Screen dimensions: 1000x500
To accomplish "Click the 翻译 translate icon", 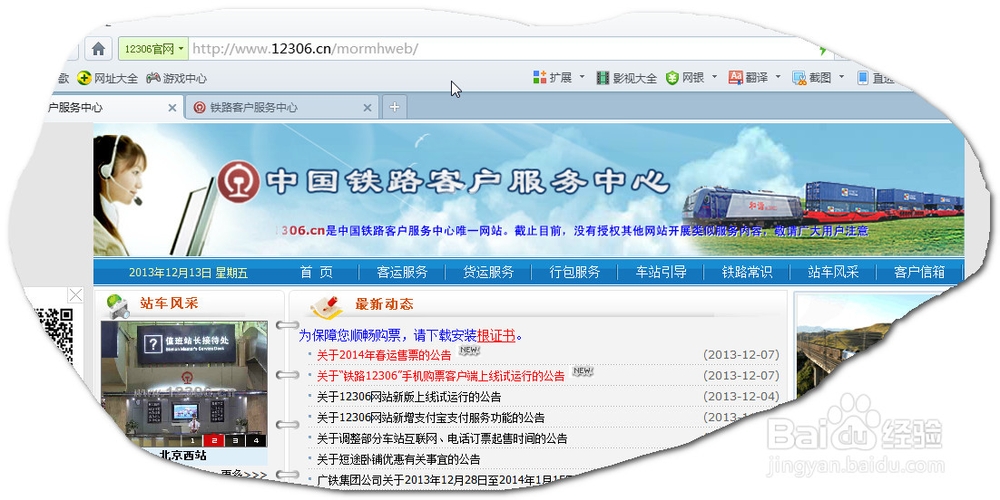I will (x=735, y=78).
